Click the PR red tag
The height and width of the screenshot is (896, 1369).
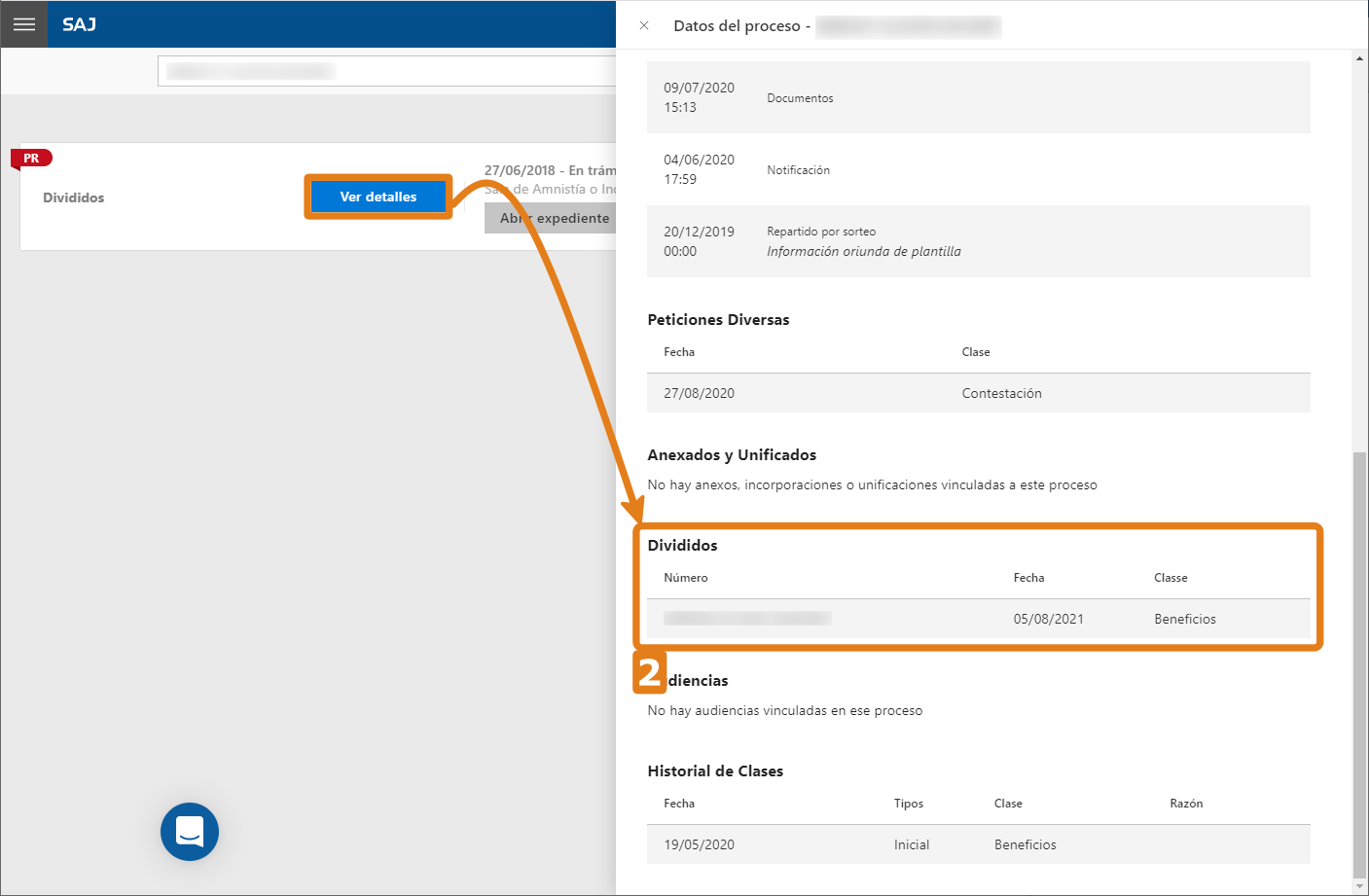pyautogui.click(x=32, y=158)
